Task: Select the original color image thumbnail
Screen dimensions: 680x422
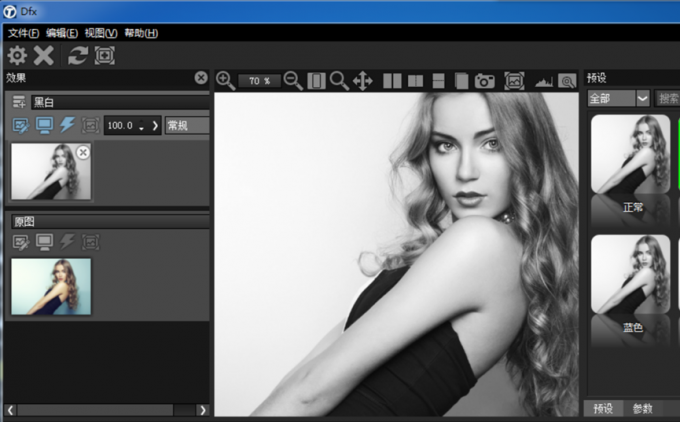Action: [51, 287]
